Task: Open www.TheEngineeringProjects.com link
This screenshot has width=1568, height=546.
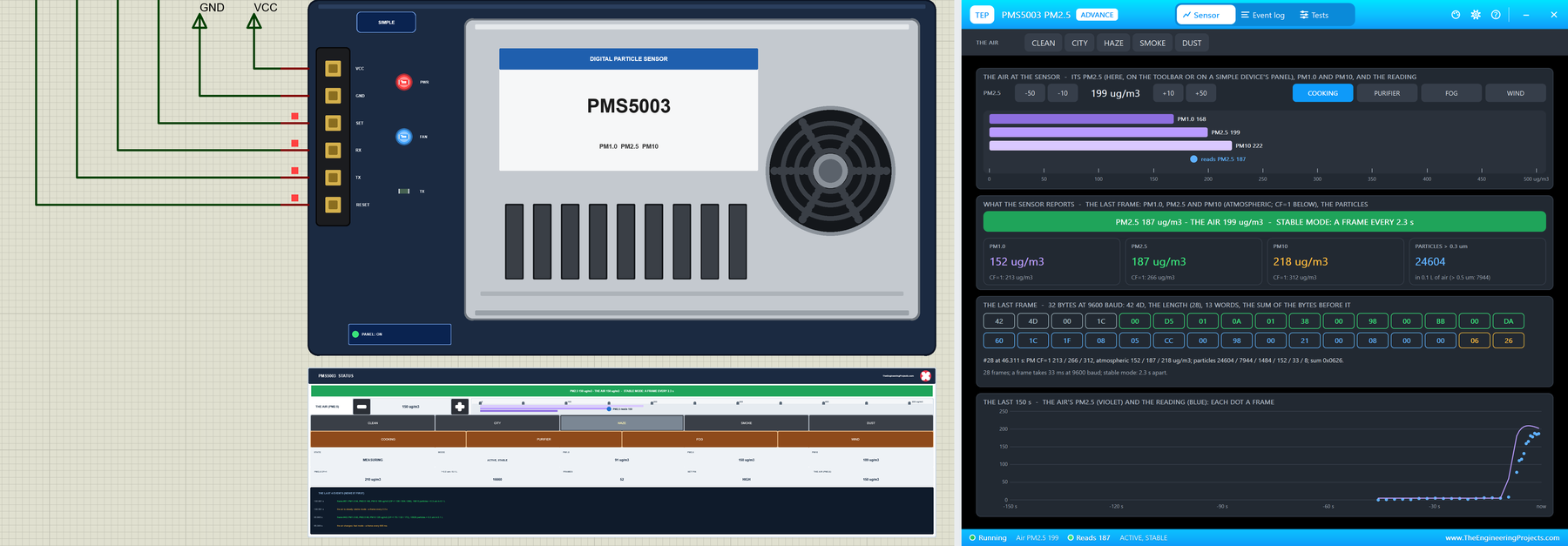Action: click(1502, 538)
